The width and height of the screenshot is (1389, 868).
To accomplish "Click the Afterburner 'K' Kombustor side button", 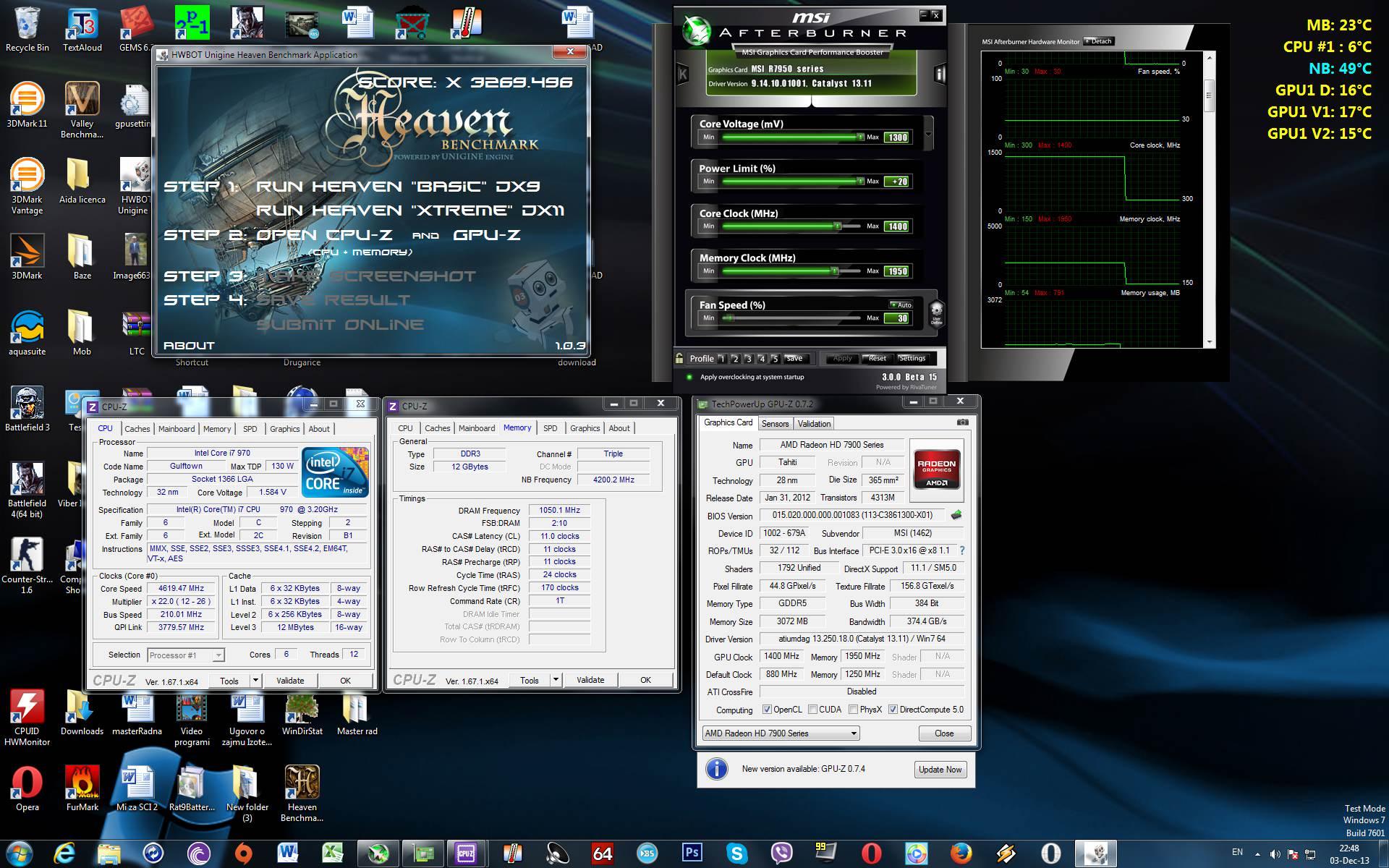I will [x=682, y=74].
